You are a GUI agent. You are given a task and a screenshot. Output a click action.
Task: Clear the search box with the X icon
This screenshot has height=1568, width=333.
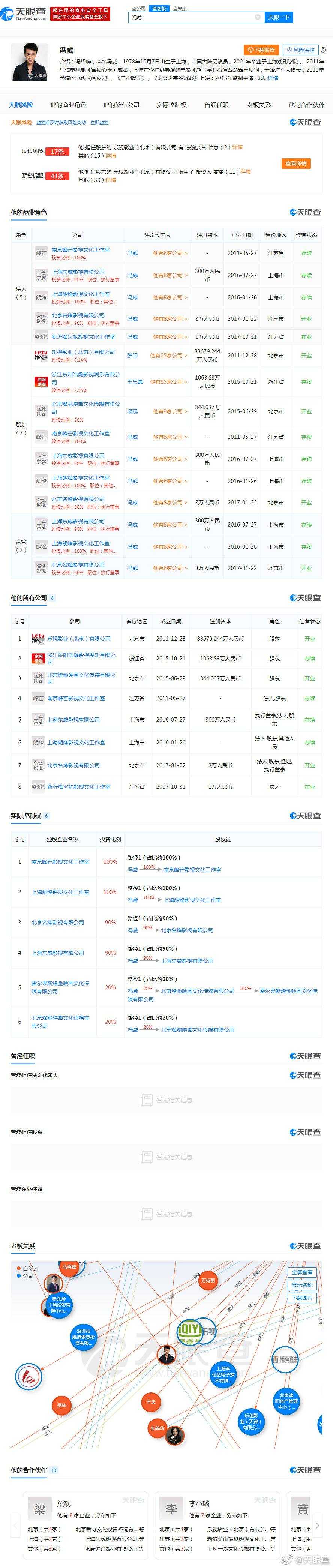click(258, 18)
